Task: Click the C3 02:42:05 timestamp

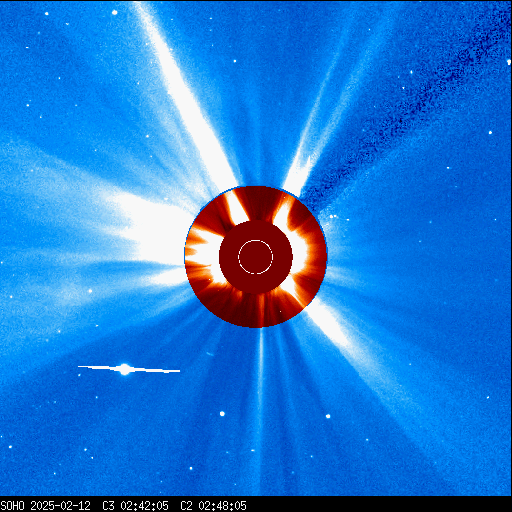Action: [135, 506]
